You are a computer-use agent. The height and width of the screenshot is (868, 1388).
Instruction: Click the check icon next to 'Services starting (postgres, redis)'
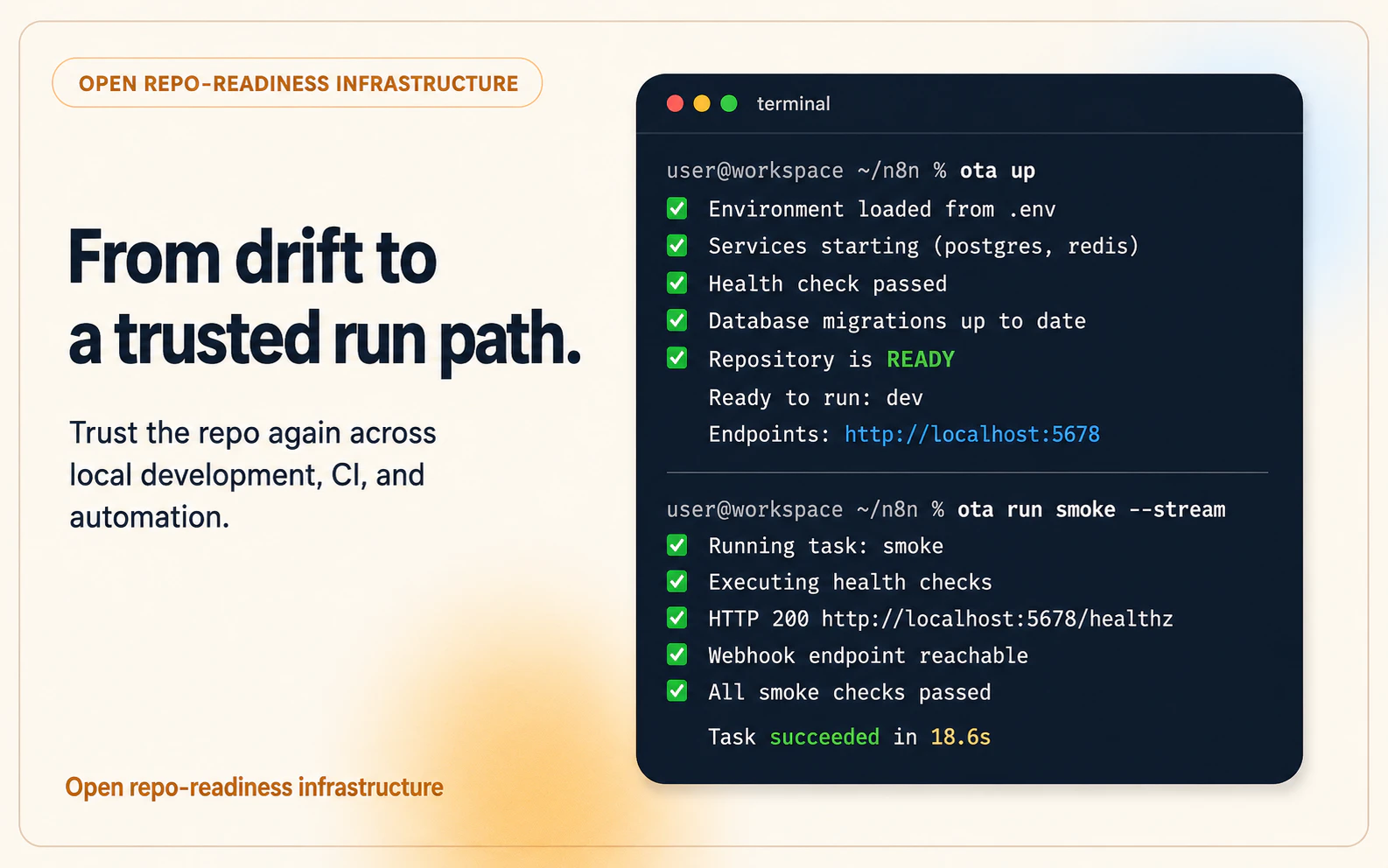[676, 246]
